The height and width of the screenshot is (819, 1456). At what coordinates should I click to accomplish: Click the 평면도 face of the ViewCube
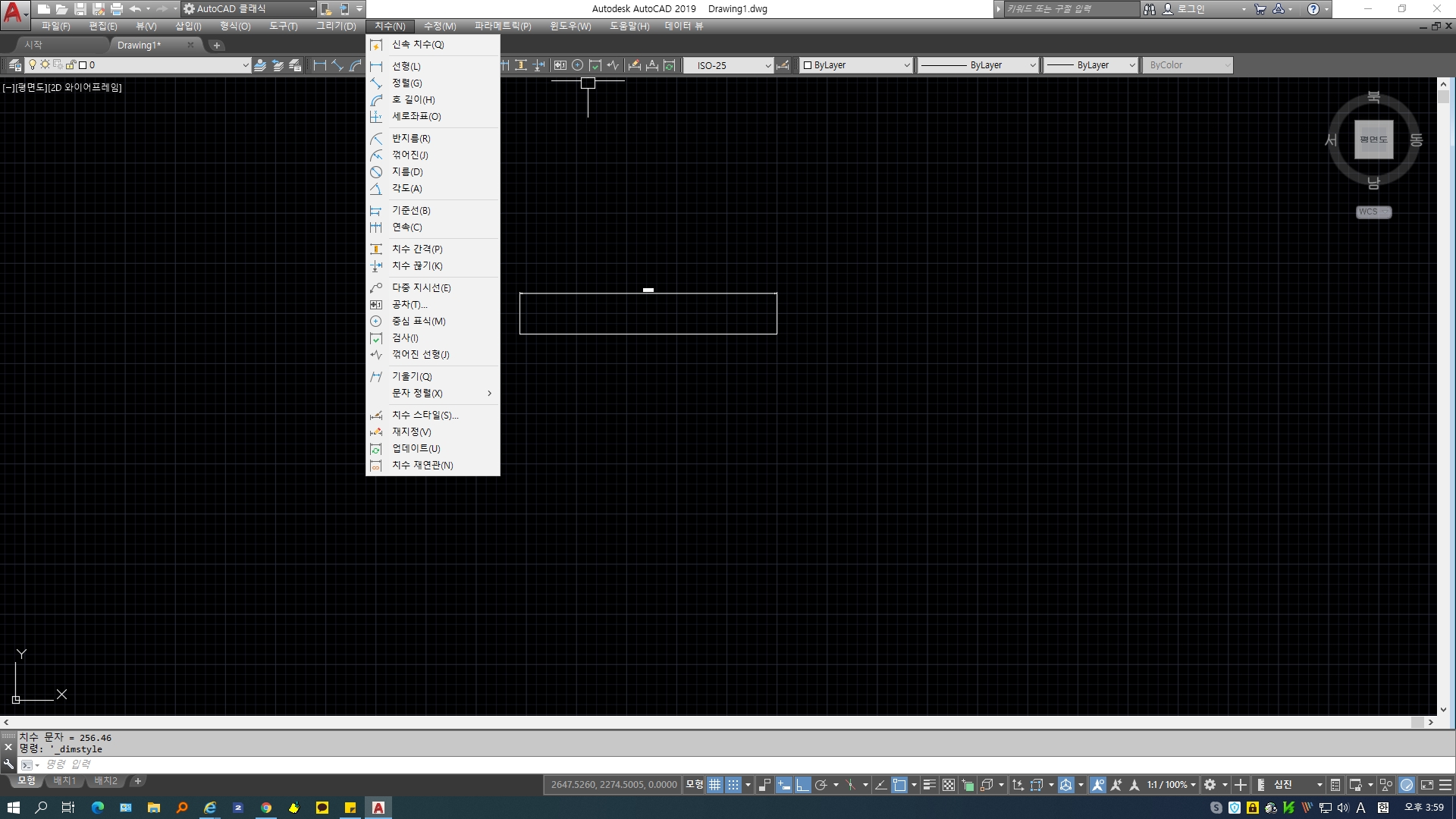click(1373, 140)
